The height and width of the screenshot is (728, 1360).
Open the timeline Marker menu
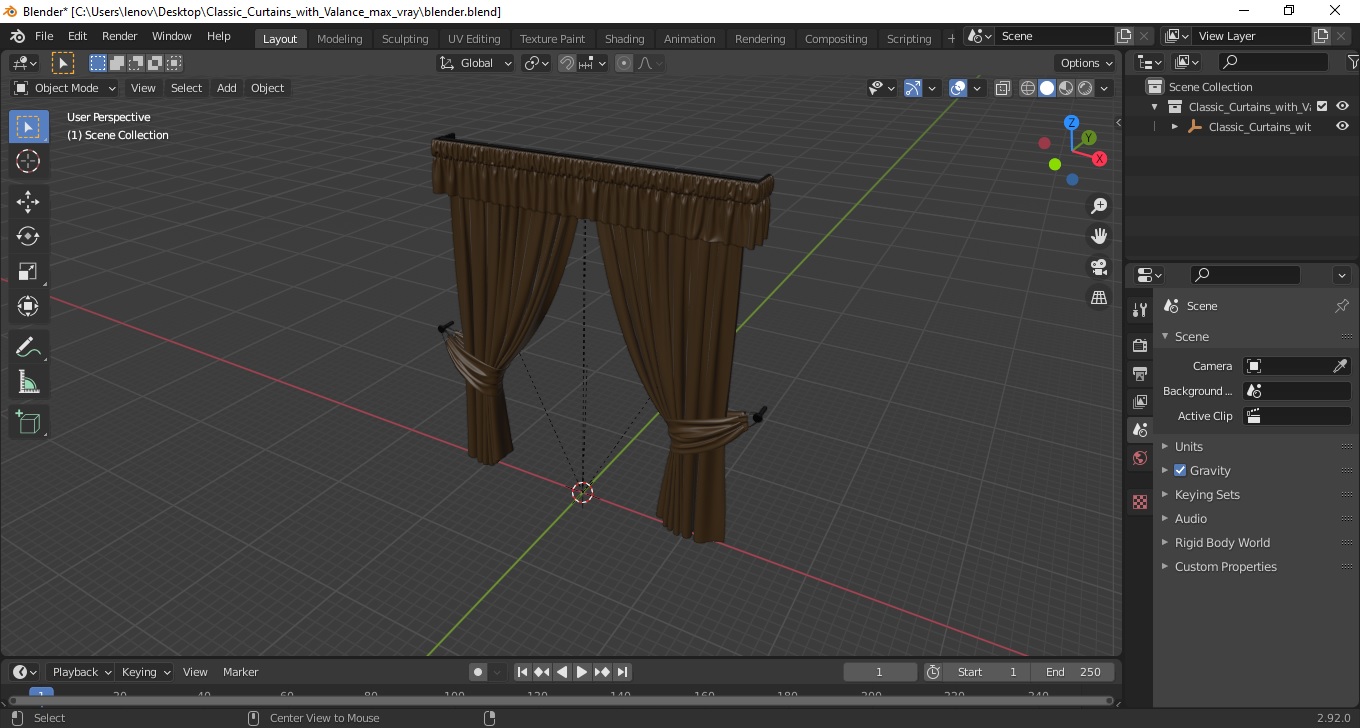click(240, 672)
